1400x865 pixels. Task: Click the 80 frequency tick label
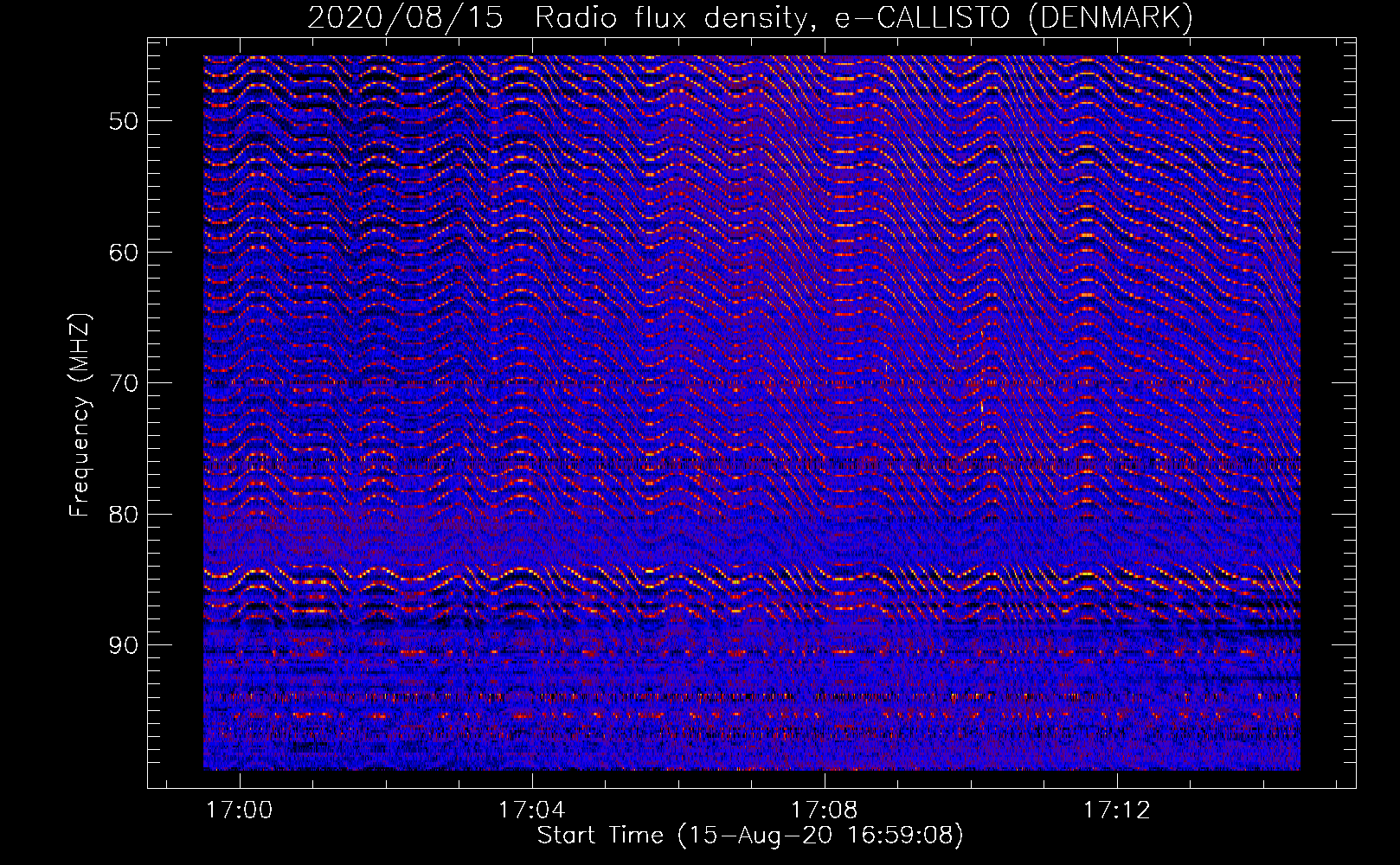click(x=124, y=514)
